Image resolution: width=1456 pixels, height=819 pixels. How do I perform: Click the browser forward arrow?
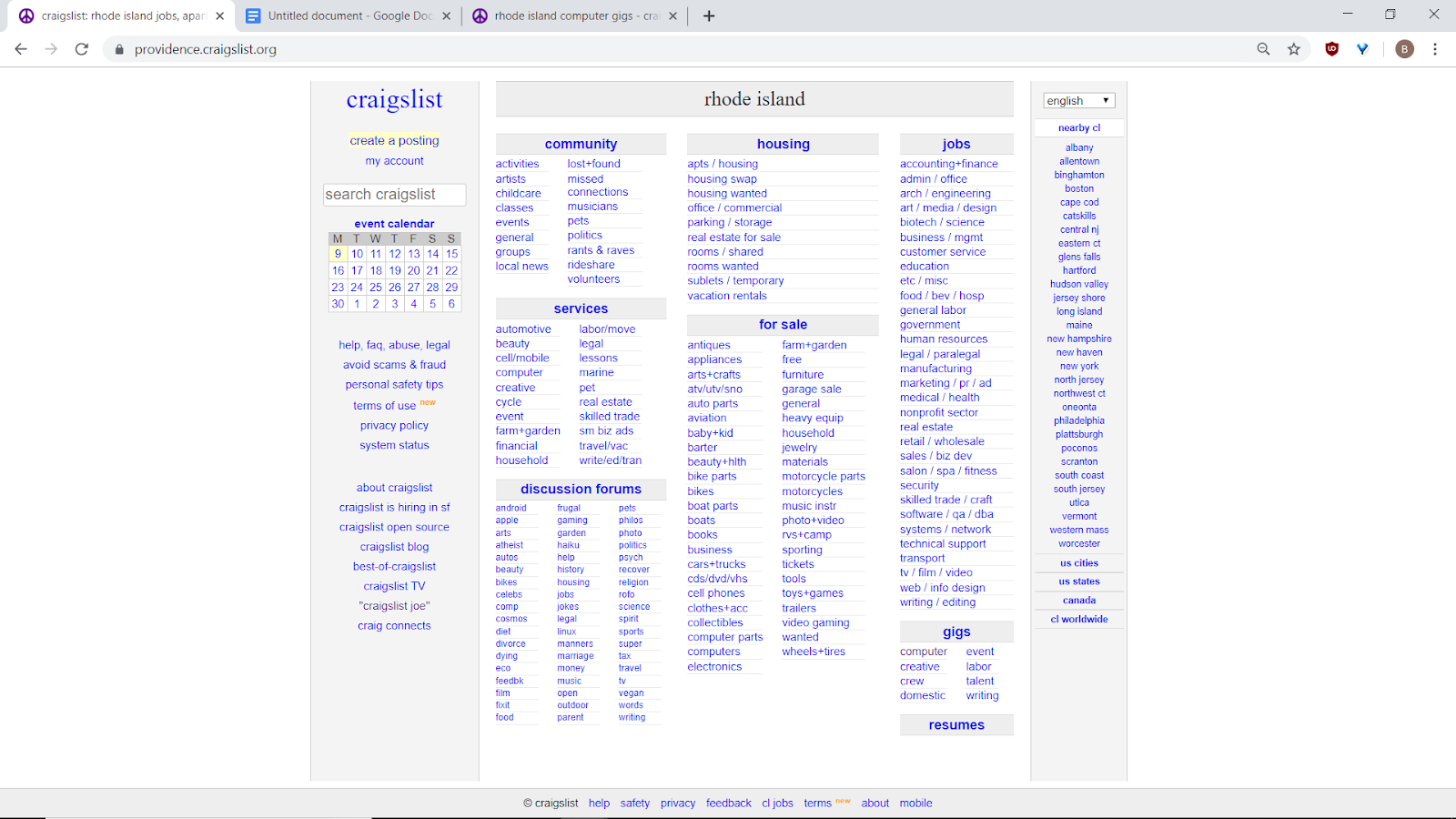point(51,49)
